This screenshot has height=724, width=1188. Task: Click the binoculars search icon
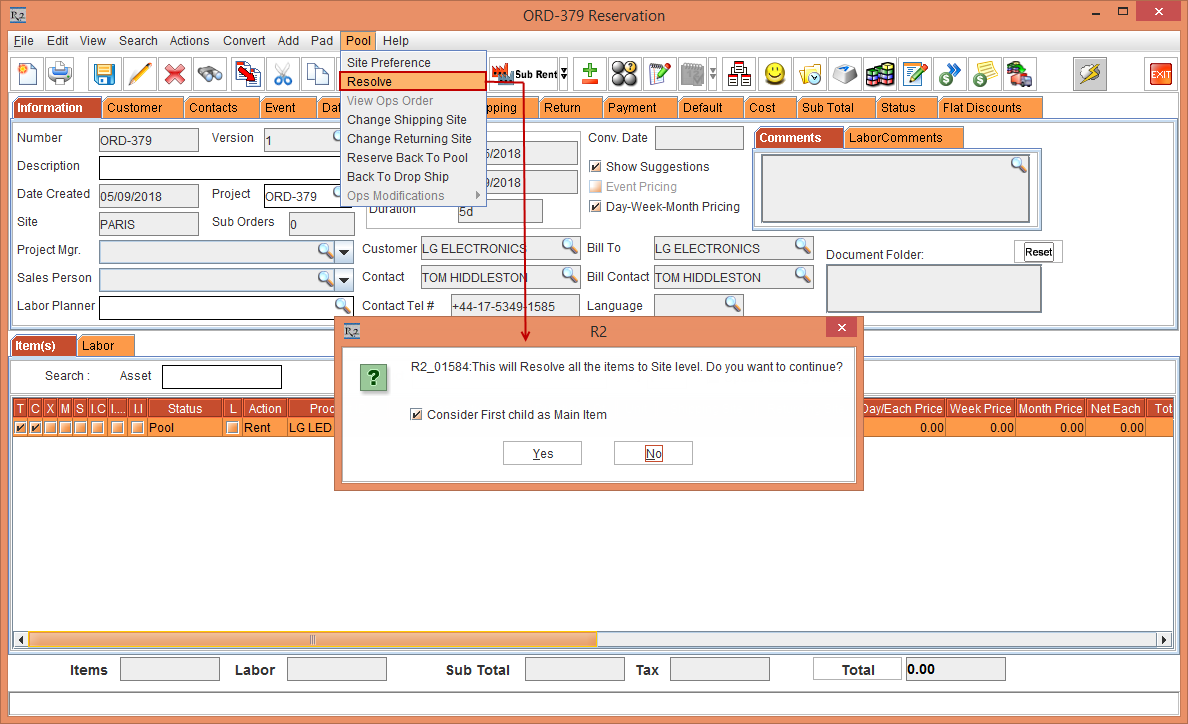coord(210,74)
